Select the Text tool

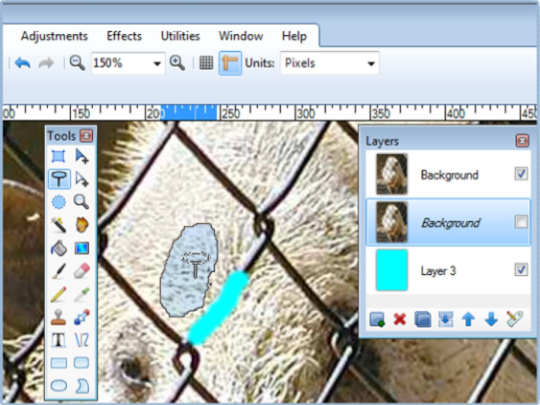(59, 340)
